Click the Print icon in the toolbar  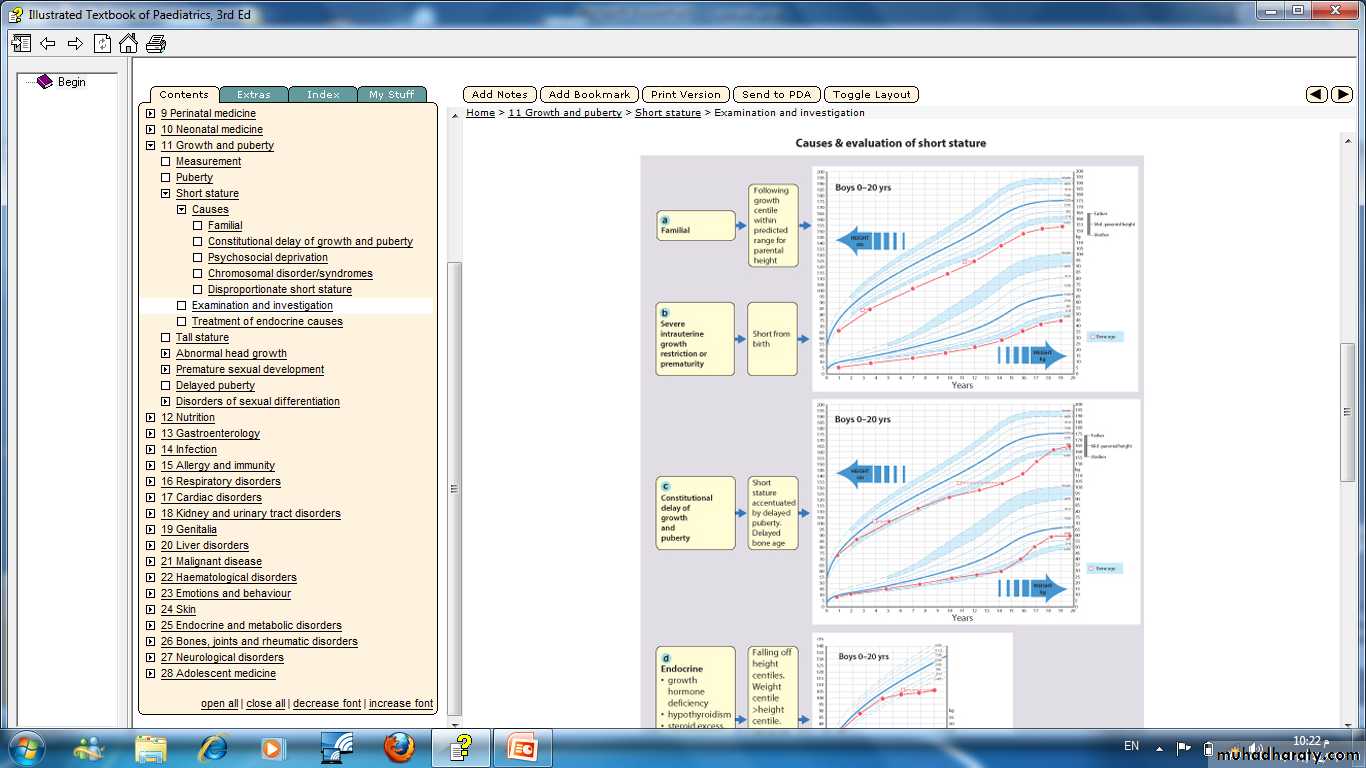click(x=156, y=43)
